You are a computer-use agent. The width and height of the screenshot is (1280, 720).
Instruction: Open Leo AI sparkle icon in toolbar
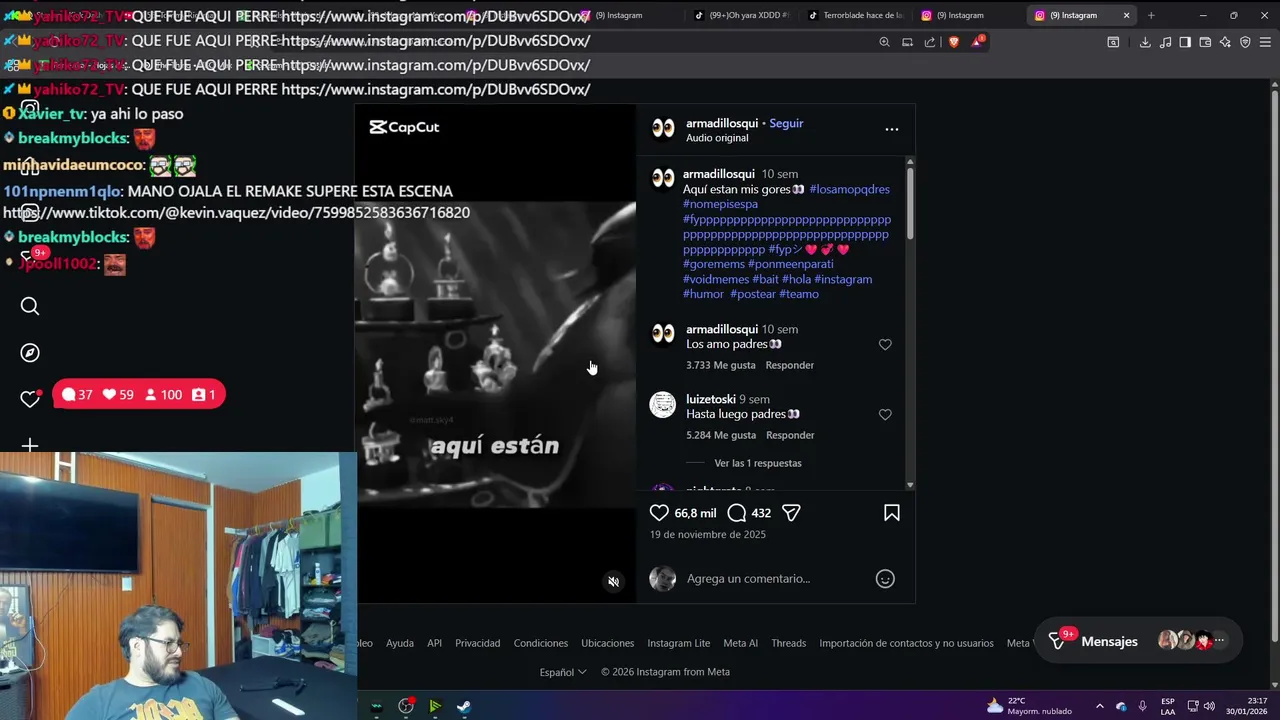[x=1225, y=42]
